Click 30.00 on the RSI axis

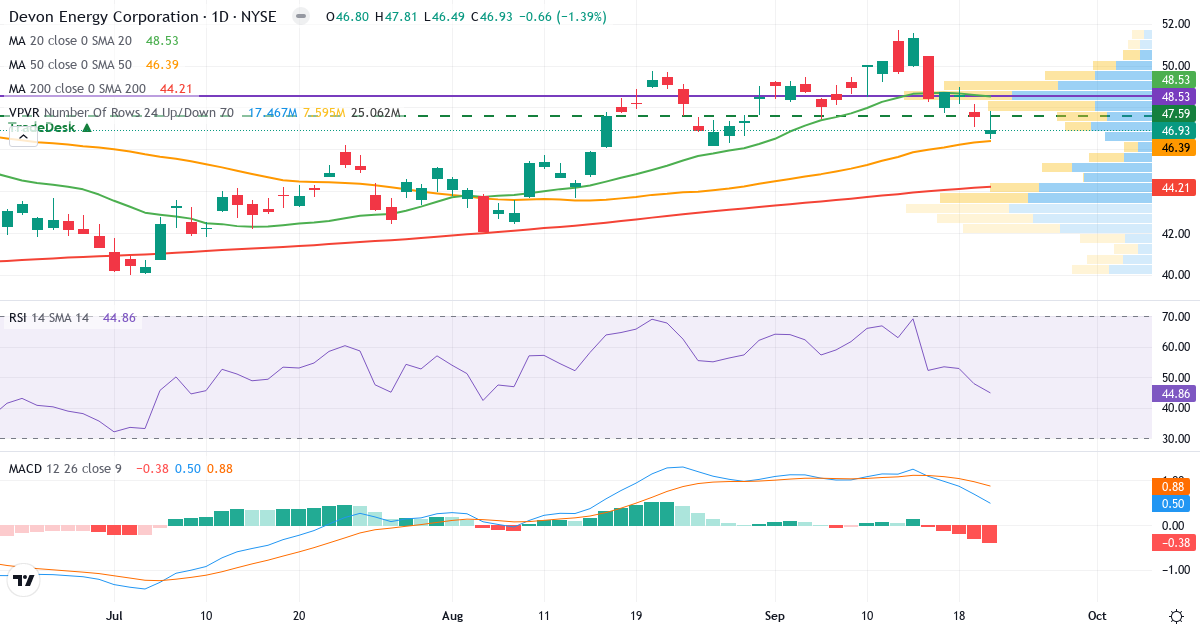pyautogui.click(x=1176, y=439)
